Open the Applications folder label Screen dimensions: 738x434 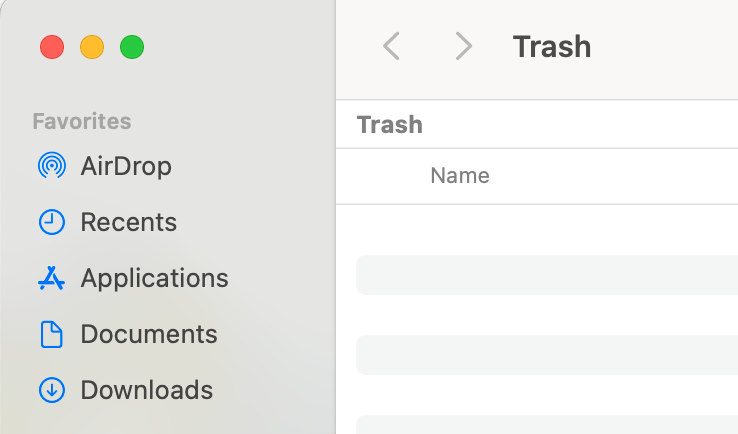pyautogui.click(x=154, y=278)
